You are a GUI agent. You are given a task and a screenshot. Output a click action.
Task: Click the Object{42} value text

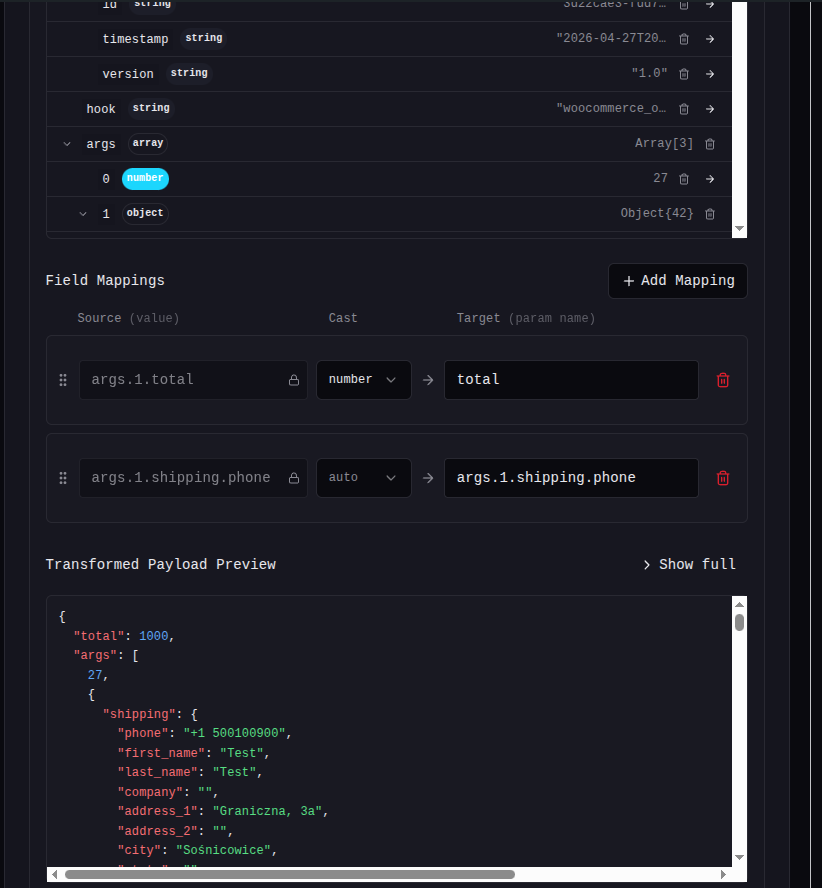tap(657, 214)
